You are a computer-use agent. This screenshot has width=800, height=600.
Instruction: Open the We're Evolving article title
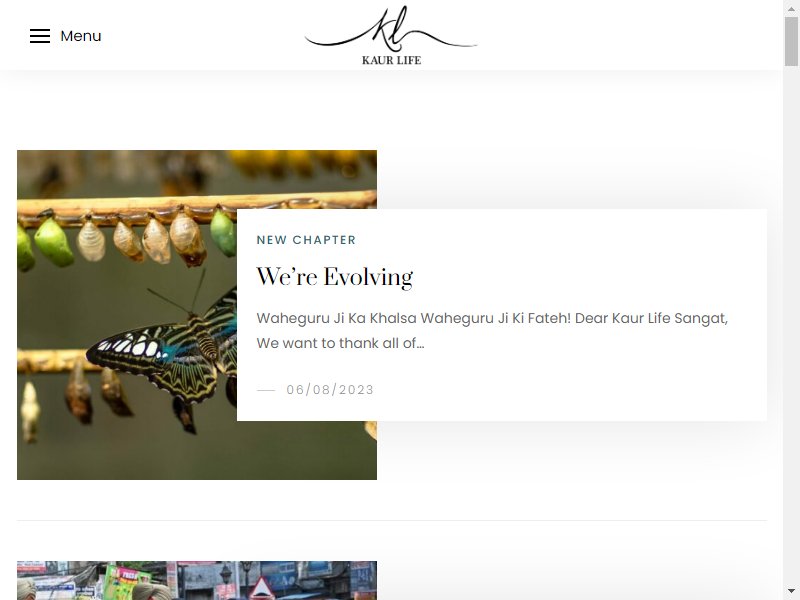(335, 277)
